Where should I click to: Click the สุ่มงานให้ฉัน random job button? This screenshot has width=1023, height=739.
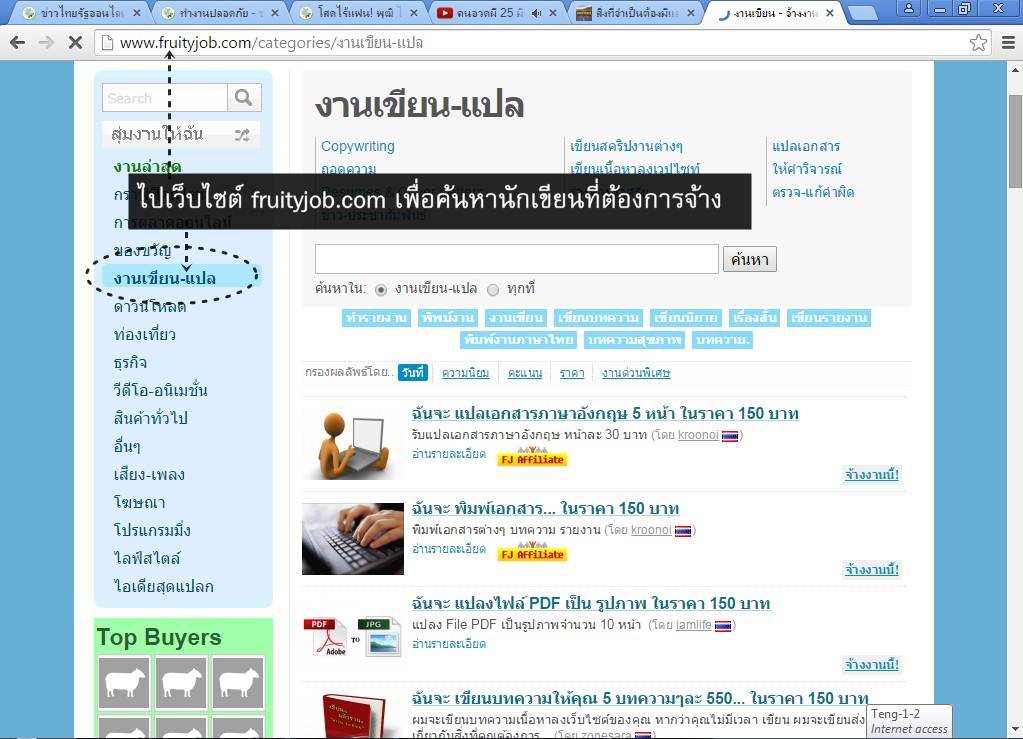(x=181, y=134)
